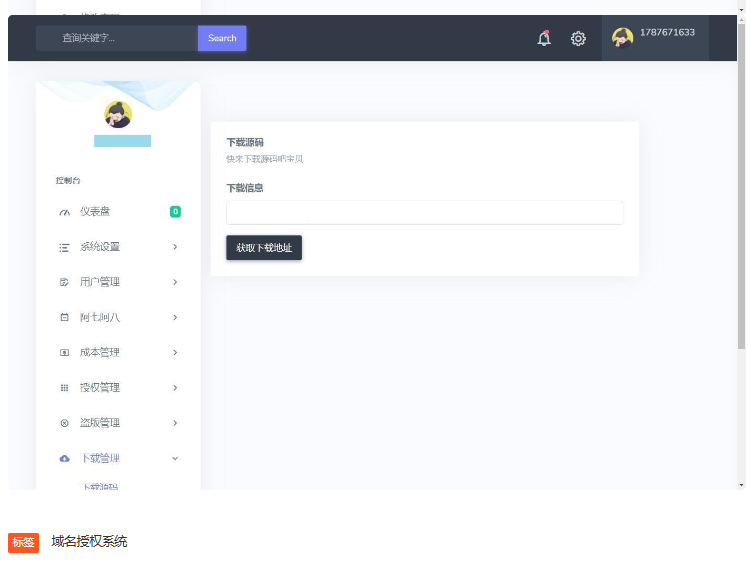Click the 仪表盘 dashboard gauge icon
The height and width of the screenshot is (562, 751).
(x=65, y=212)
